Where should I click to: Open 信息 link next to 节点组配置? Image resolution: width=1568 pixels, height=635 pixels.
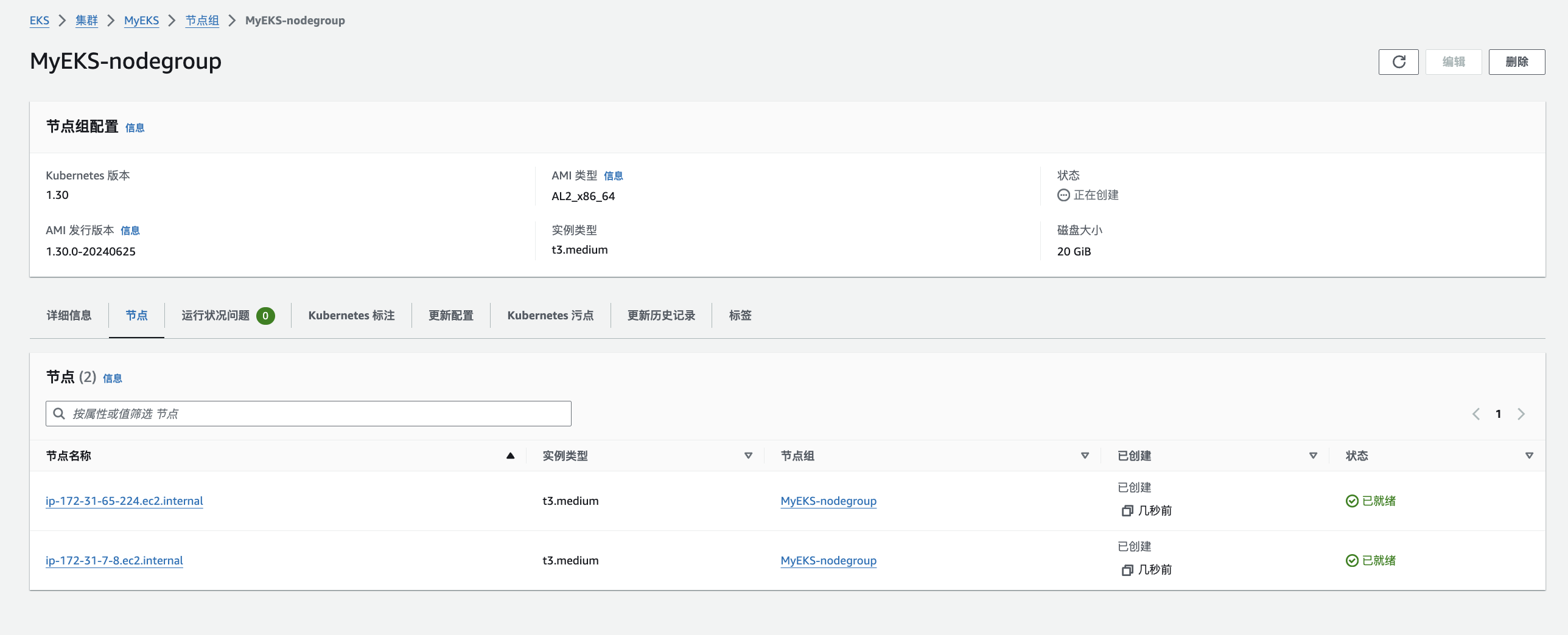pos(135,128)
